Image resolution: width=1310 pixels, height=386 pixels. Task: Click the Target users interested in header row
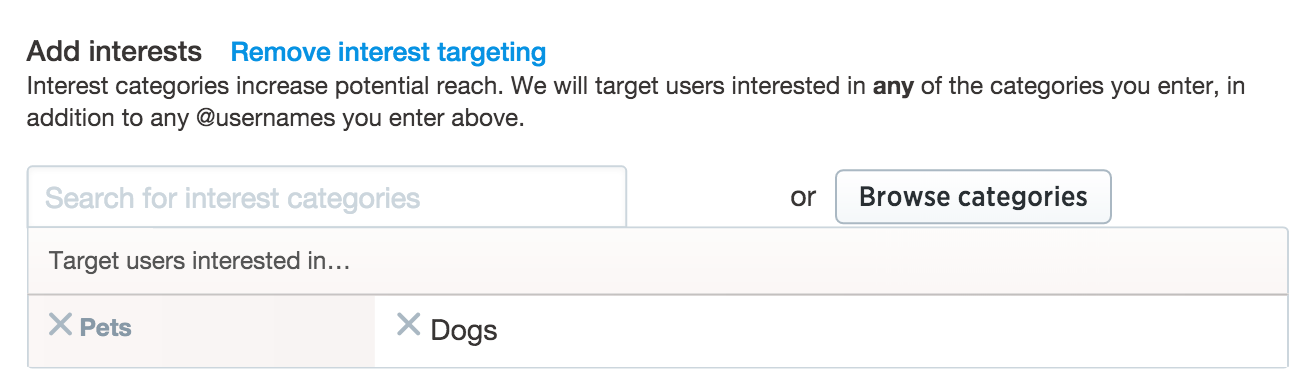658,262
